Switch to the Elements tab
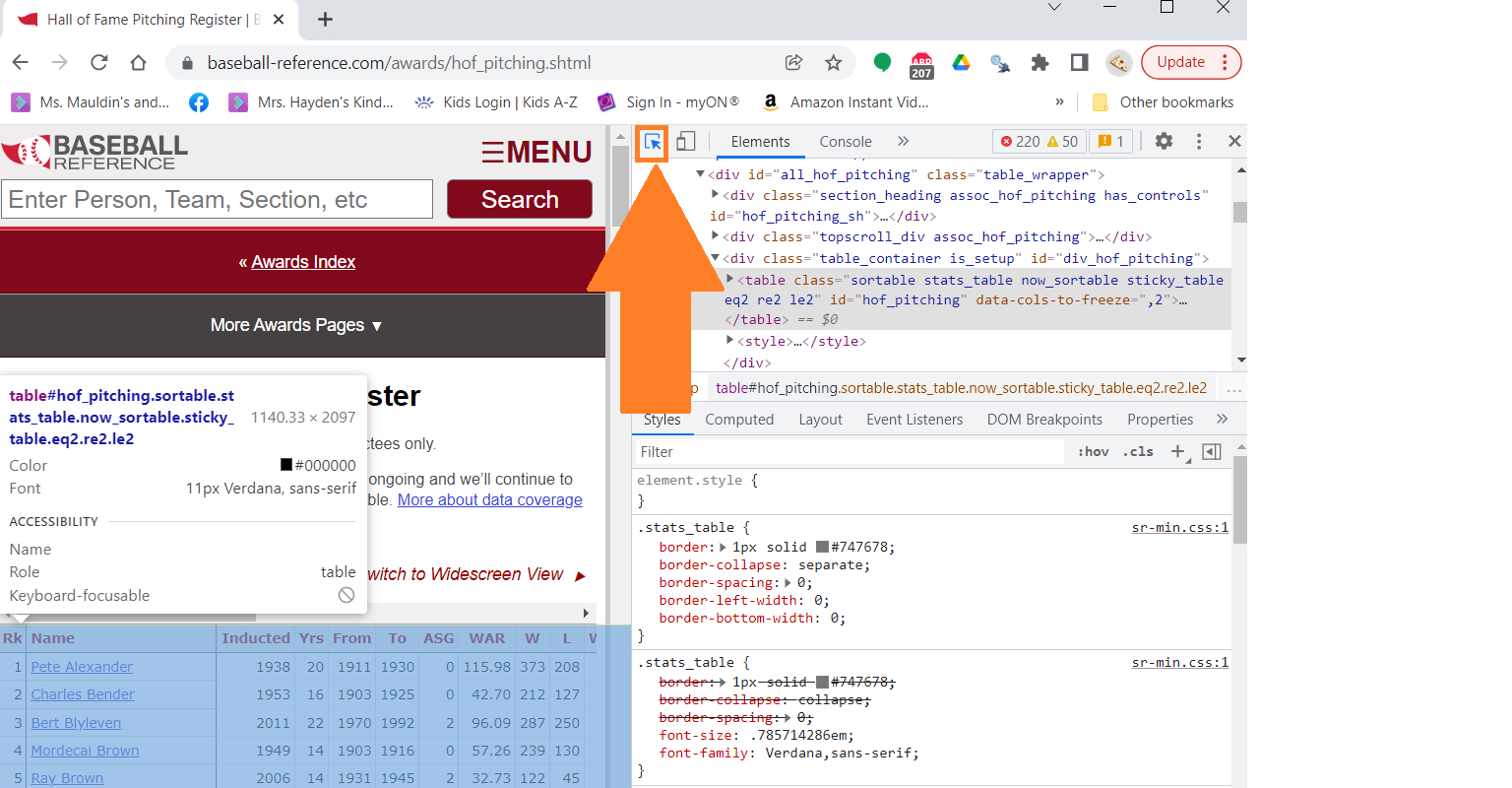The image size is (1512, 788). point(760,141)
